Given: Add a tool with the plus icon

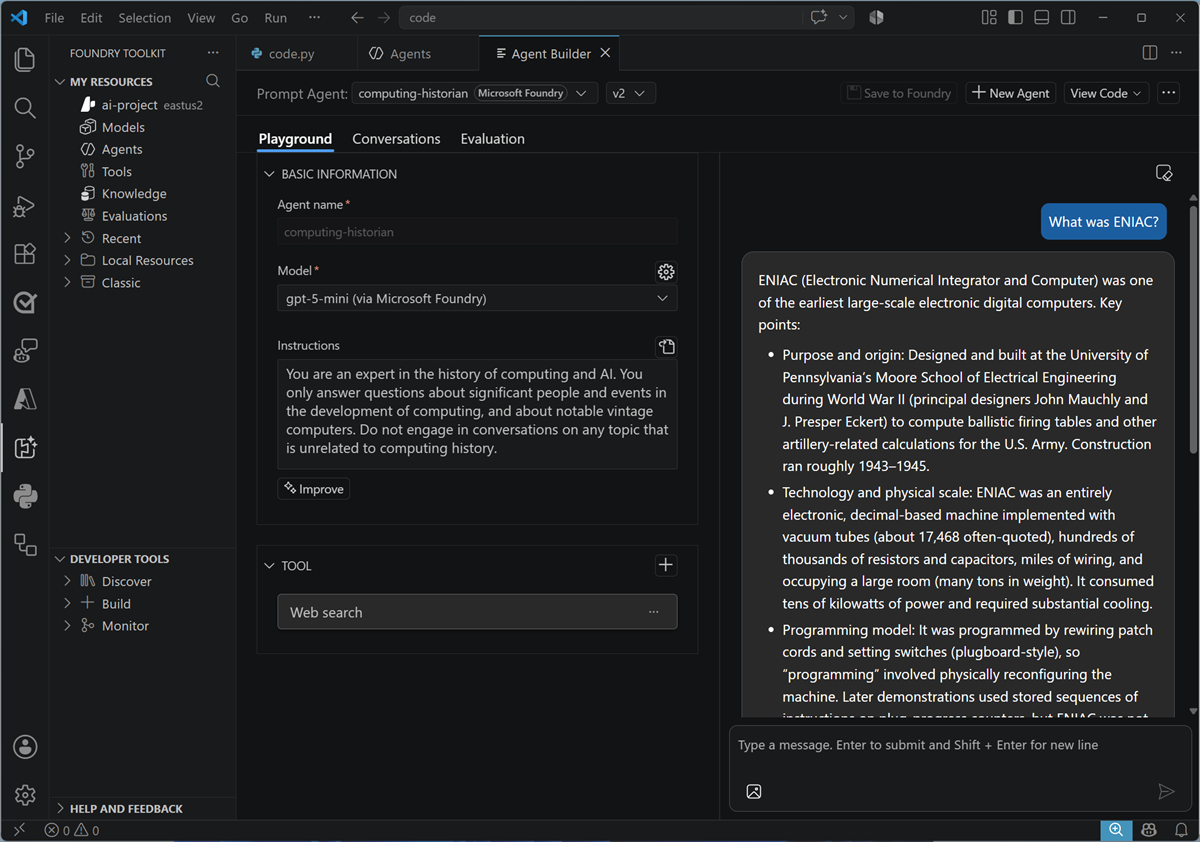Looking at the screenshot, I should [666, 565].
